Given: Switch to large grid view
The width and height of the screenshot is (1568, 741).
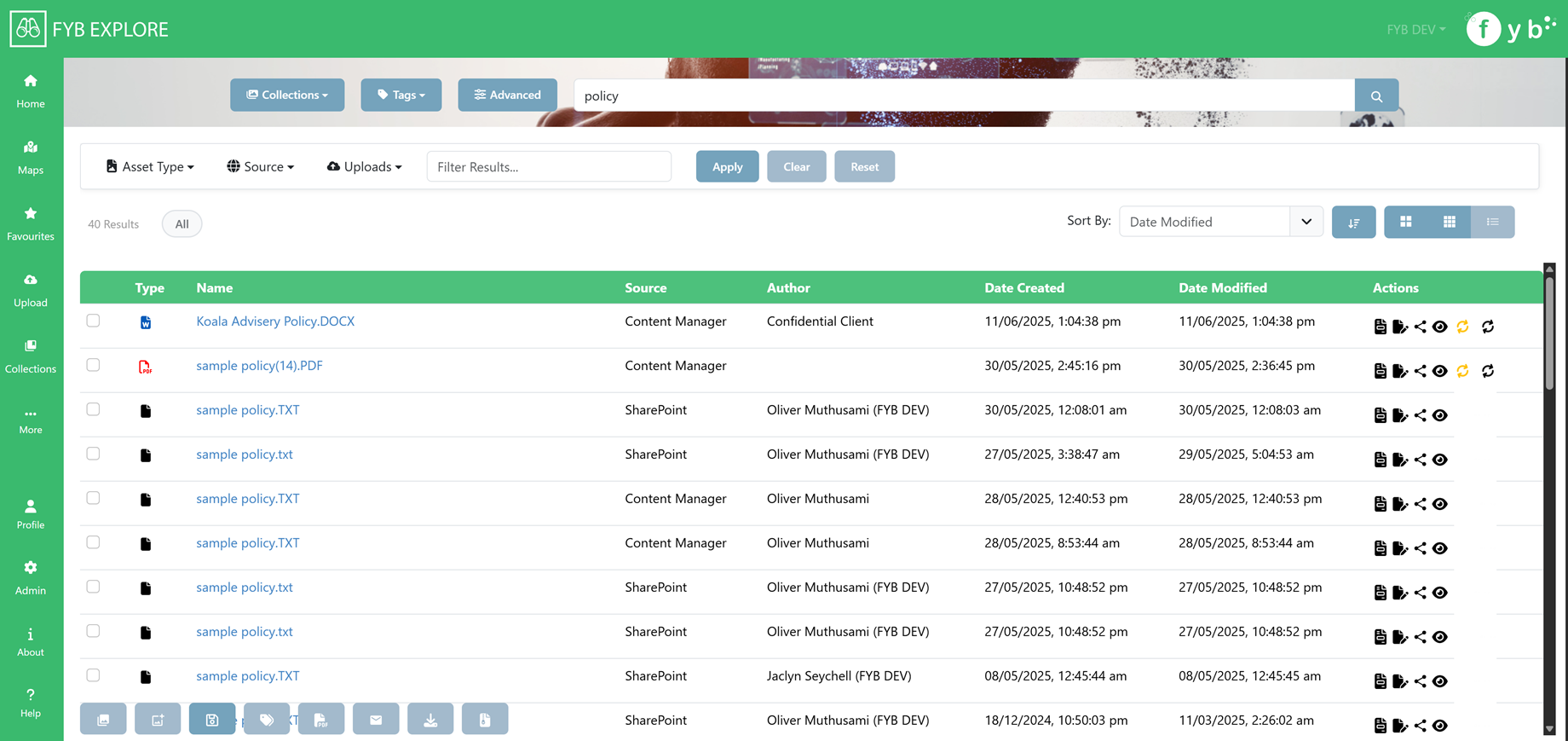Looking at the screenshot, I should (x=1406, y=222).
